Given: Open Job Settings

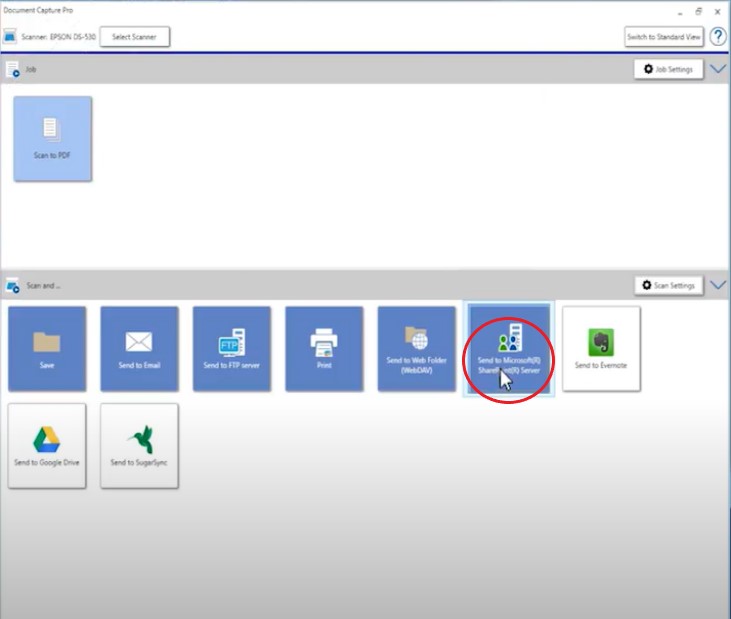Looking at the screenshot, I should click(x=669, y=69).
